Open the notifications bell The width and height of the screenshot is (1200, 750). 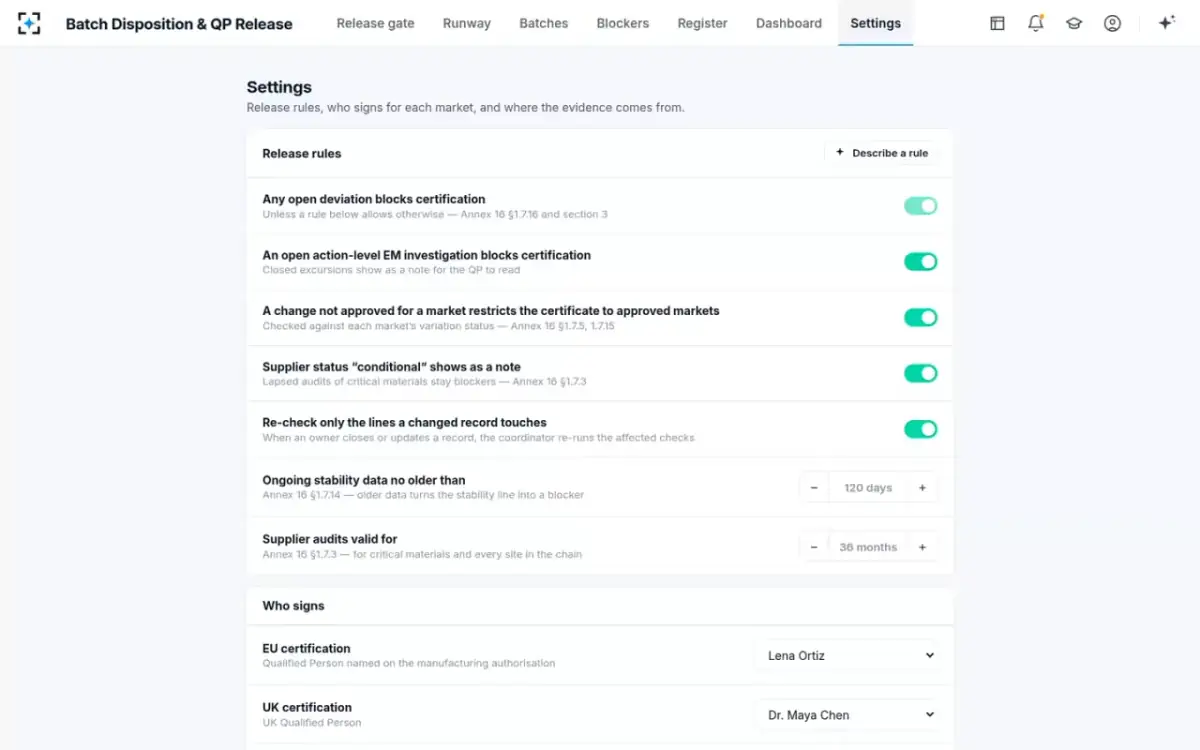[1036, 23]
